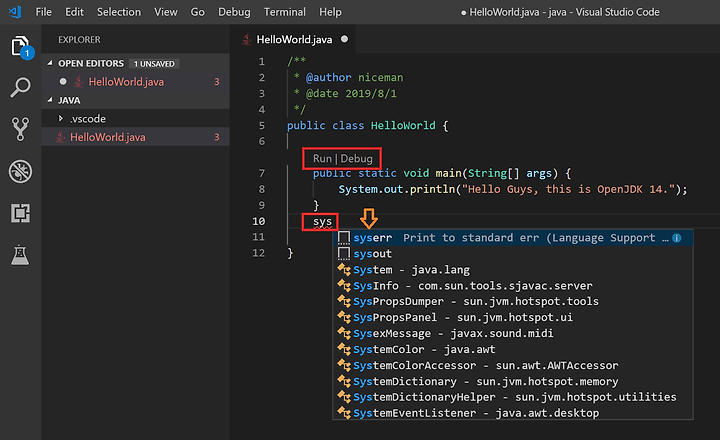Viewport: 720px width, 440px height.
Task: Choose System - java.lang suggestion
Action: [x=513, y=270]
